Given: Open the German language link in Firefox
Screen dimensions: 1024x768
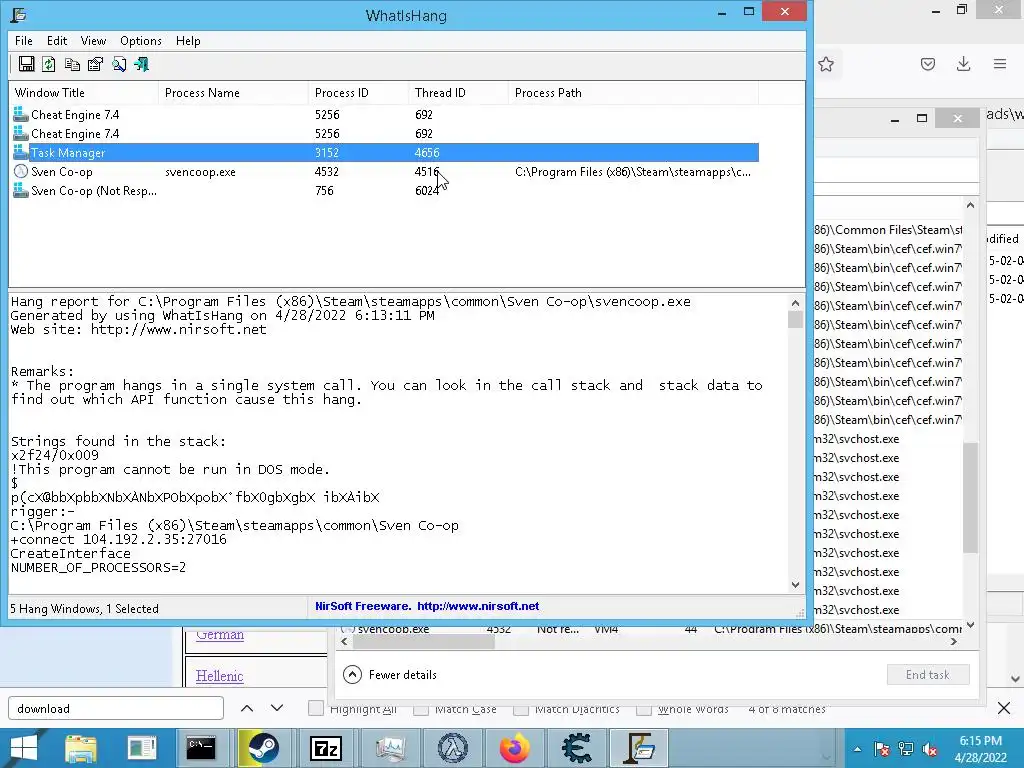Looking at the screenshot, I should pos(219,635).
